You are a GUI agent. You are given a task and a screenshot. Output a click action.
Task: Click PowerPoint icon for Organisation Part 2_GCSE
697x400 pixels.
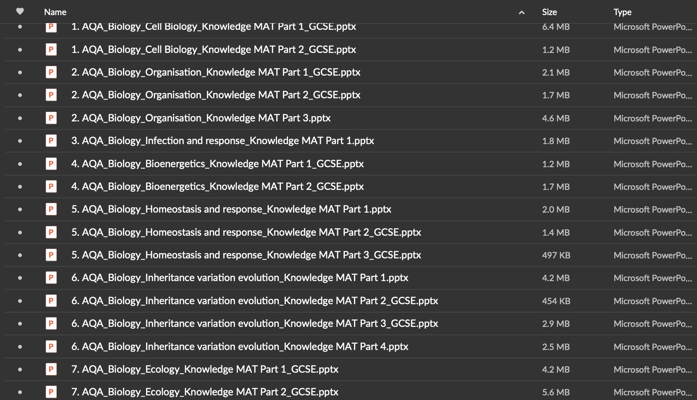coord(51,95)
